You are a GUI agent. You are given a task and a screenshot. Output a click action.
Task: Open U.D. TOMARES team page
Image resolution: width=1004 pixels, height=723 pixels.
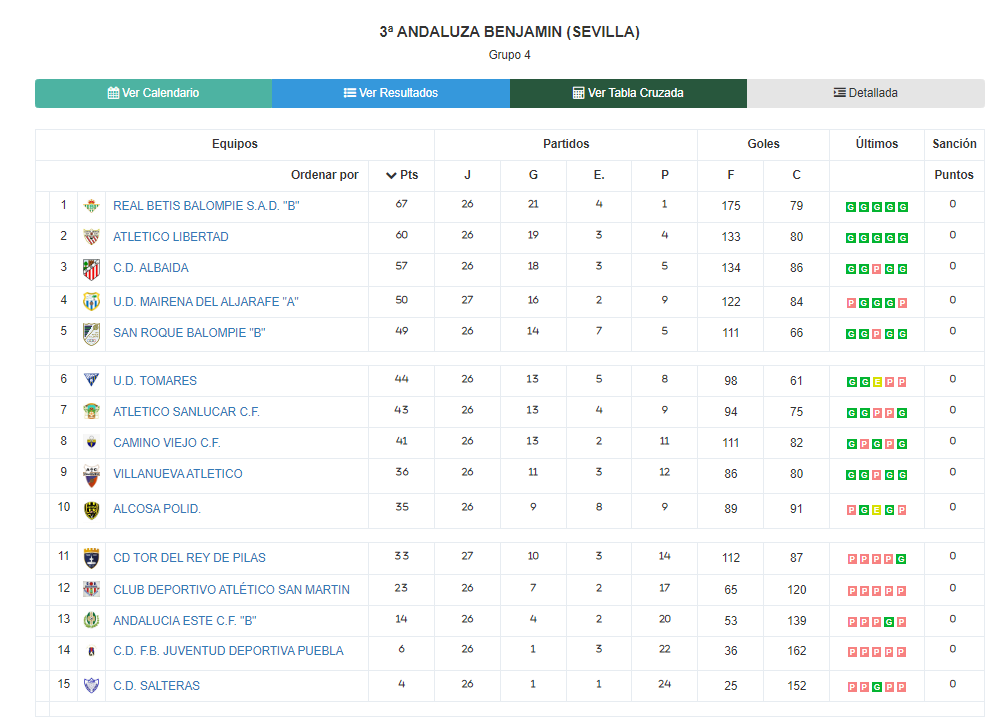click(155, 381)
